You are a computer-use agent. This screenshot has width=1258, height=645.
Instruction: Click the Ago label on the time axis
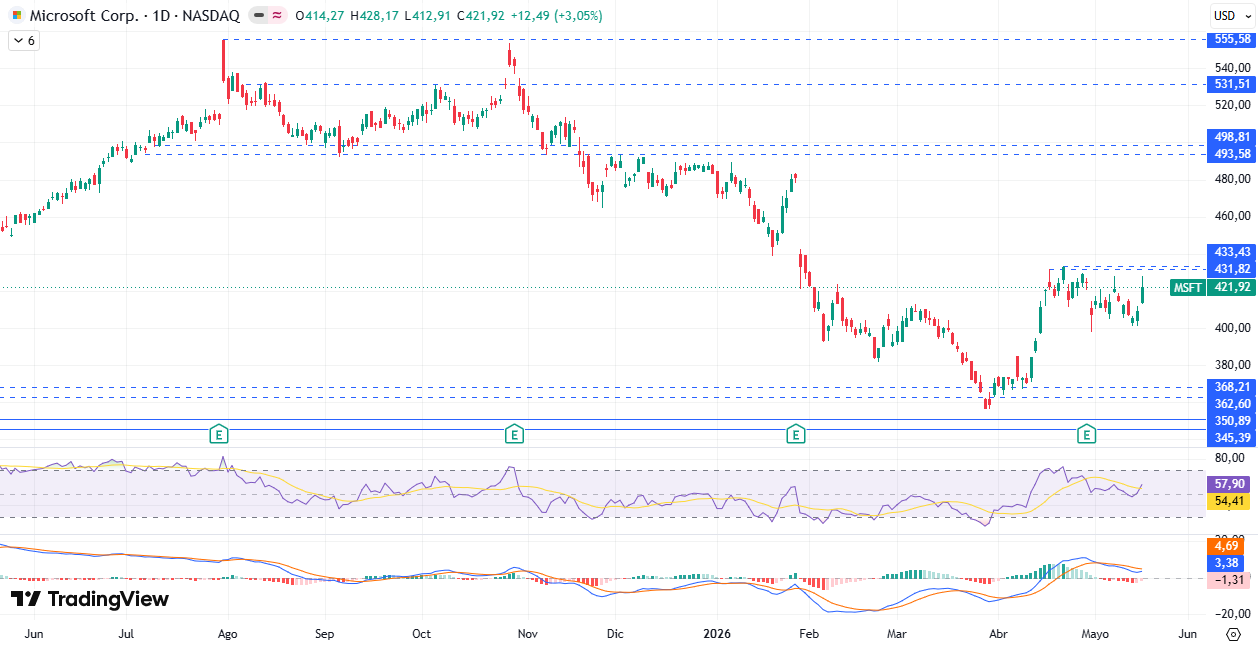[x=228, y=634]
